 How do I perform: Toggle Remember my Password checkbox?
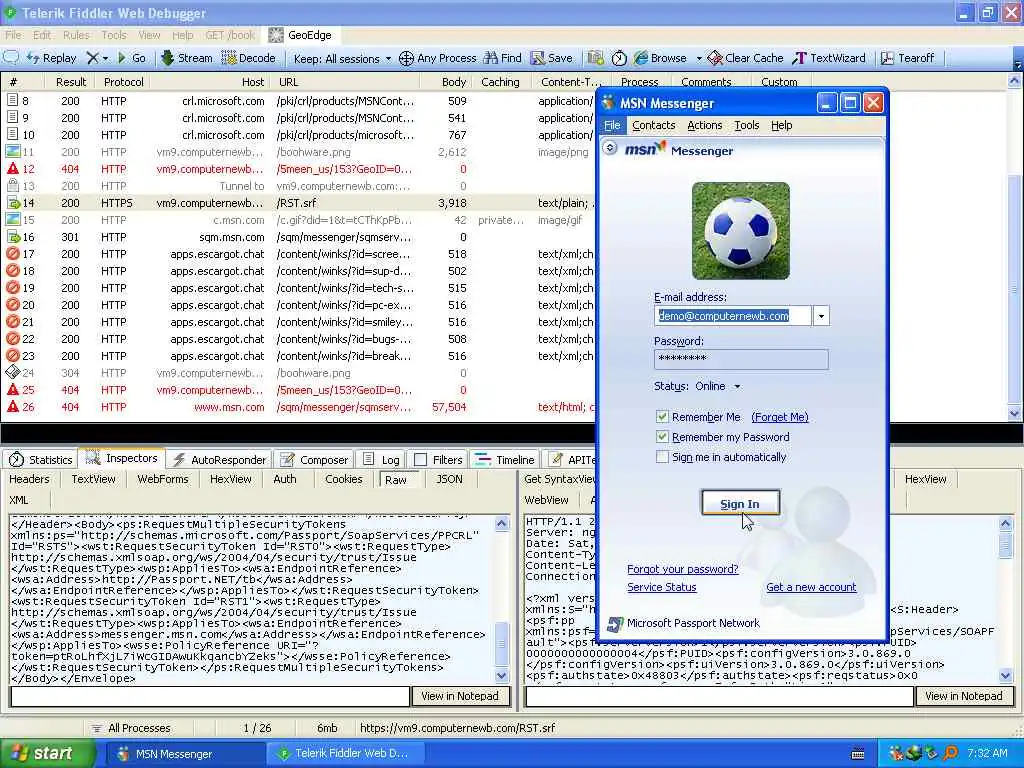click(x=662, y=437)
